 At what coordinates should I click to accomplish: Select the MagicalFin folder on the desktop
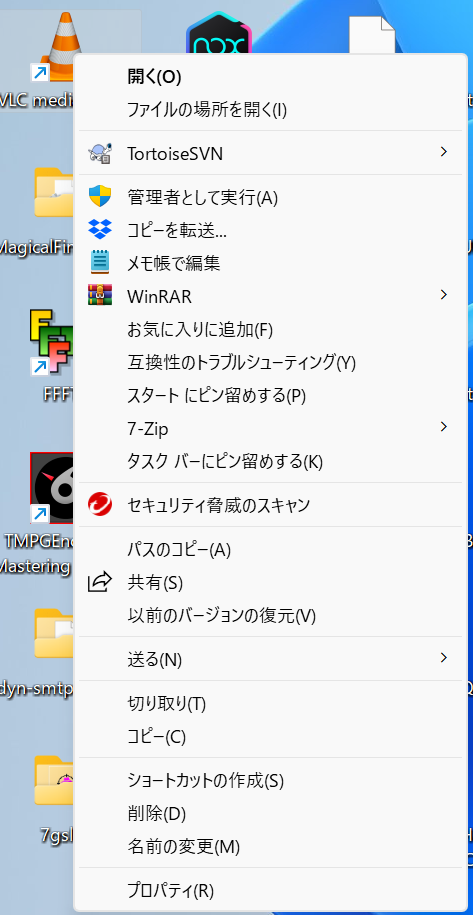53,193
